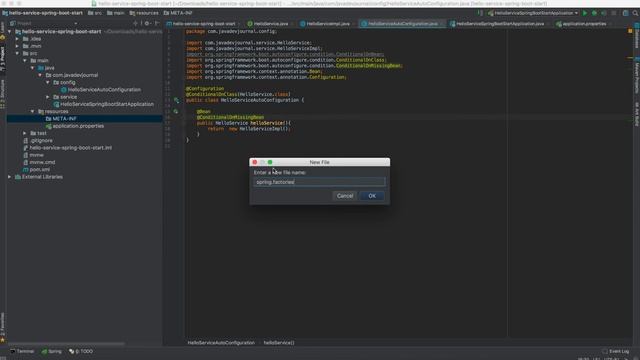The width and height of the screenshot is (640, 360).
Task: Switch to HelloService.java tab
Action: pos(268,24)
